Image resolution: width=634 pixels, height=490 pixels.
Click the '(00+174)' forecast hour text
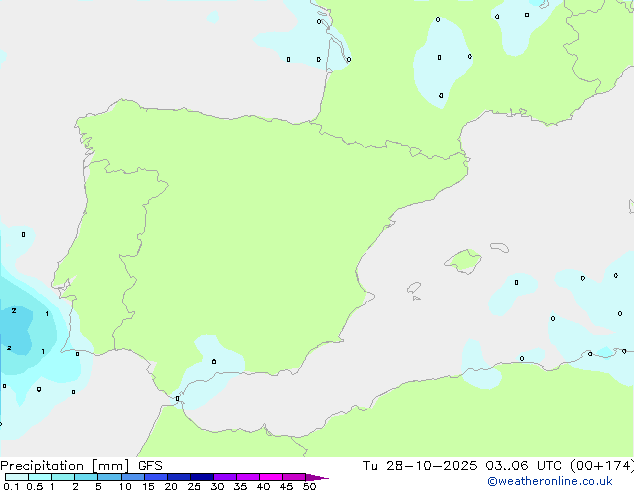602,466
